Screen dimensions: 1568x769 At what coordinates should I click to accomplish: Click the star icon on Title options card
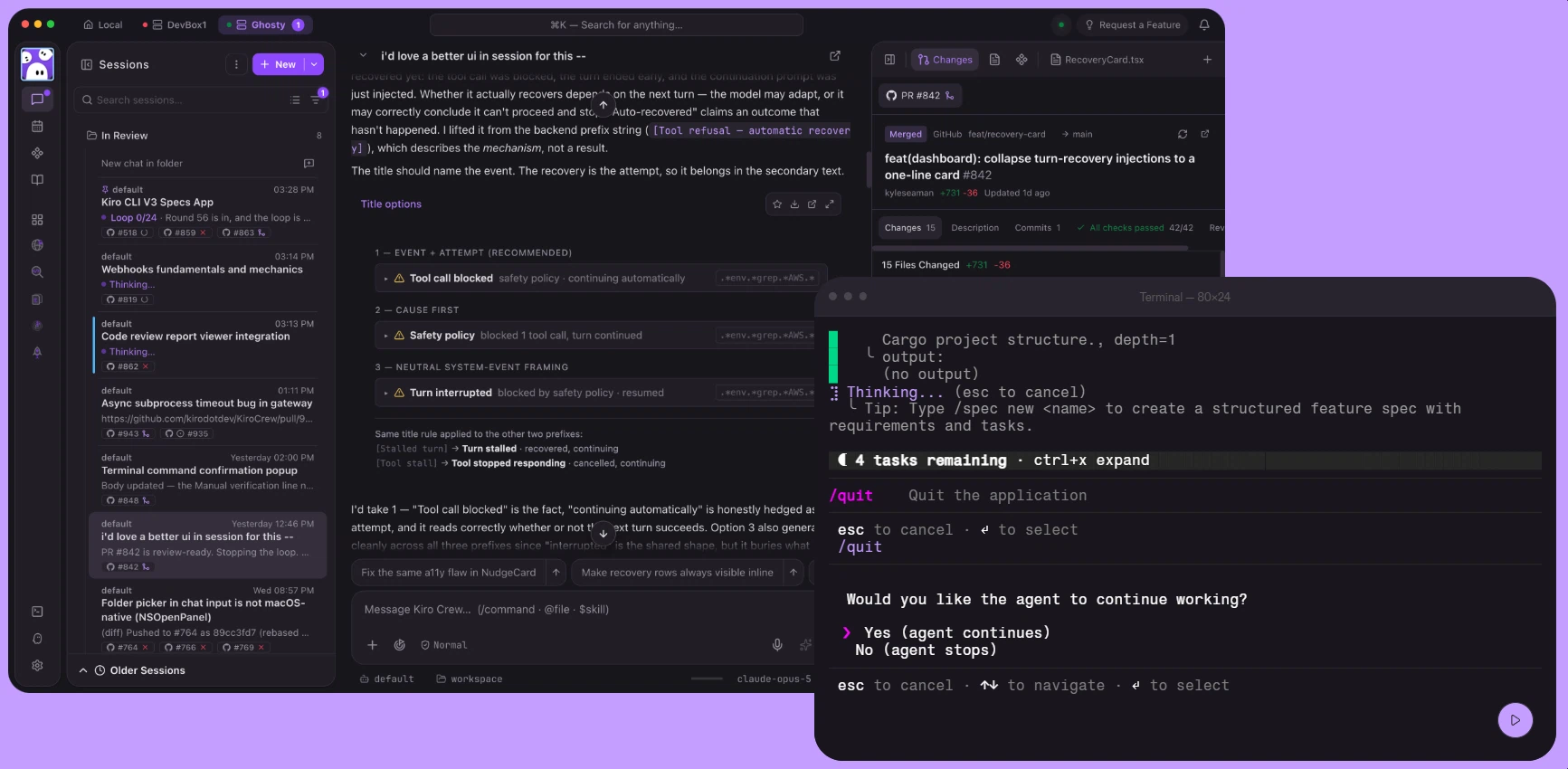(776, 204)
